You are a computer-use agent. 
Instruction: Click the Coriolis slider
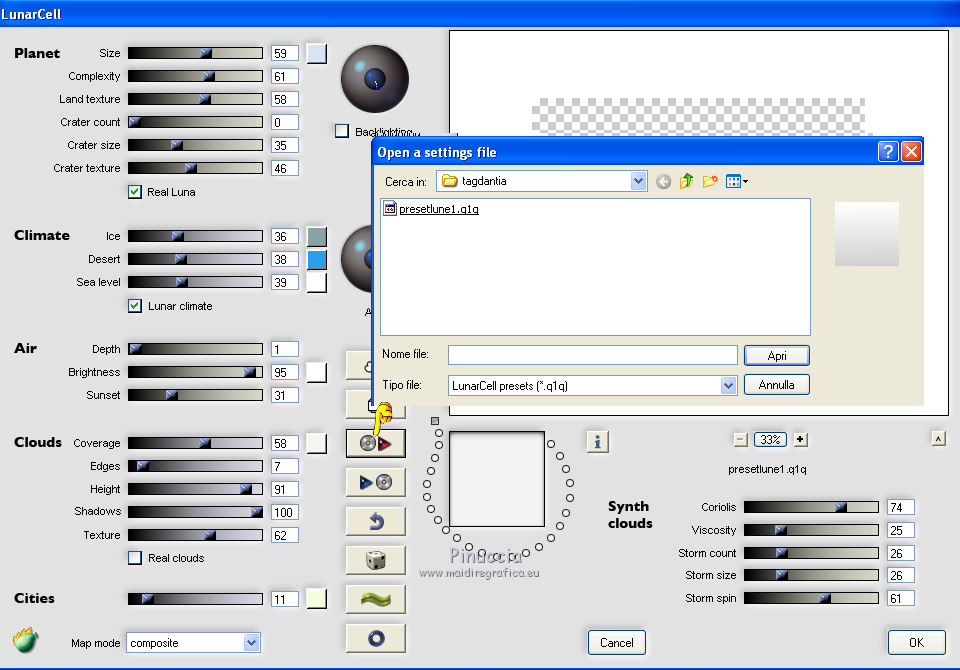coord(811,507)
